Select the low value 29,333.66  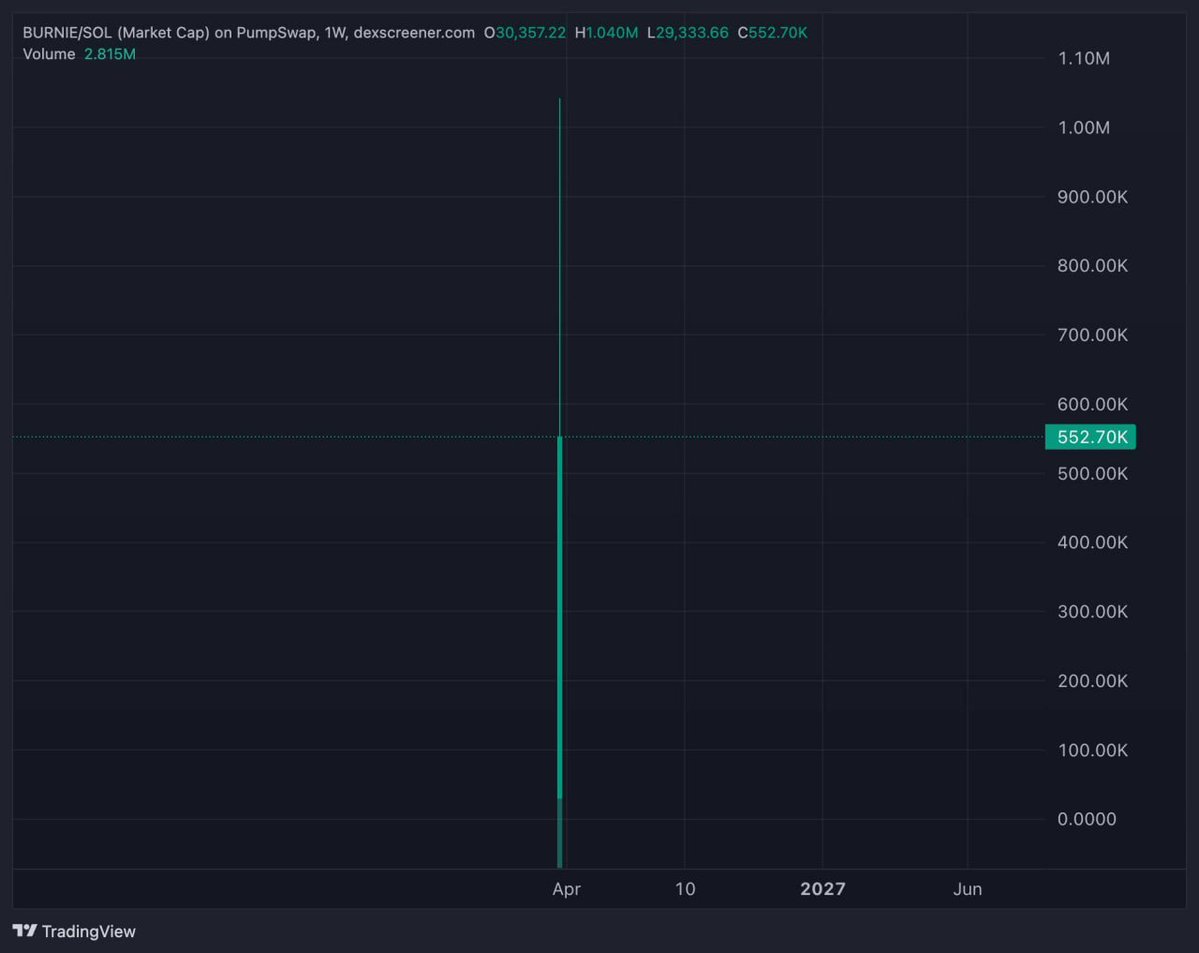[691, 33]
